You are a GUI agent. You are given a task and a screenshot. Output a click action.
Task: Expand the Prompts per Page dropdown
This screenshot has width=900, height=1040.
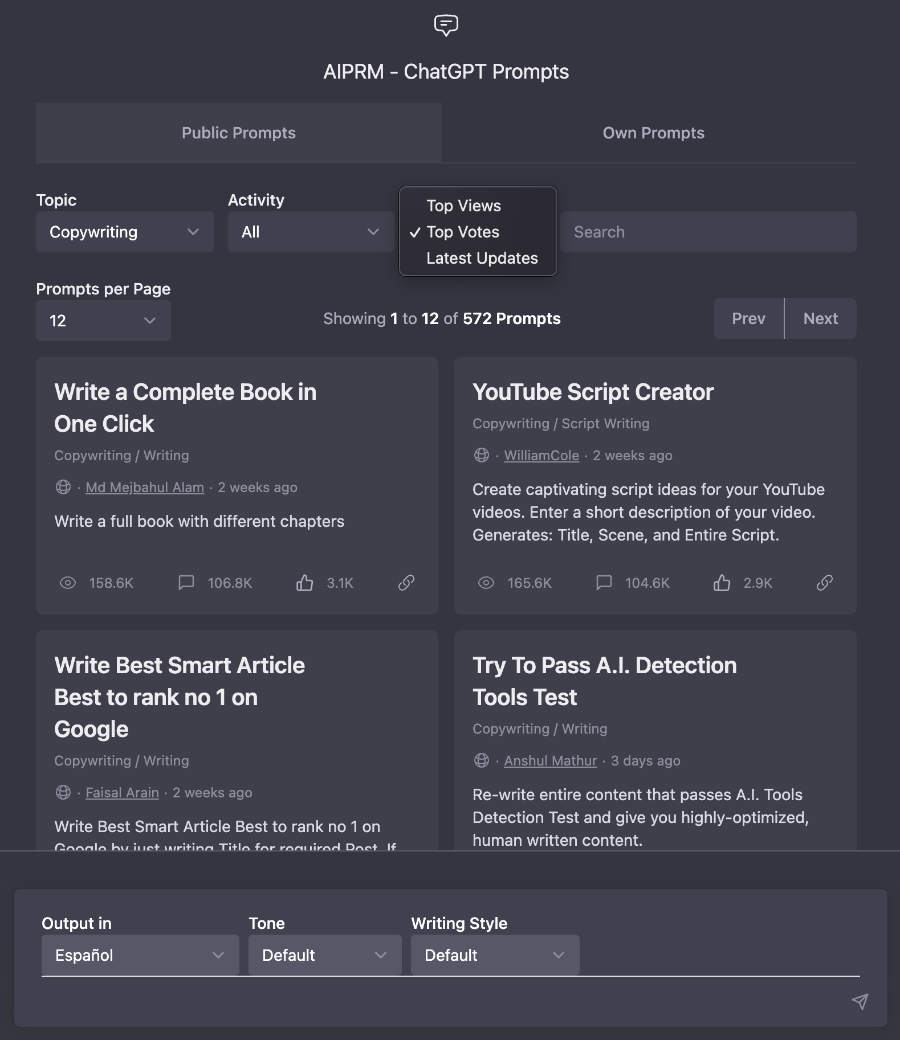(103, 320)
